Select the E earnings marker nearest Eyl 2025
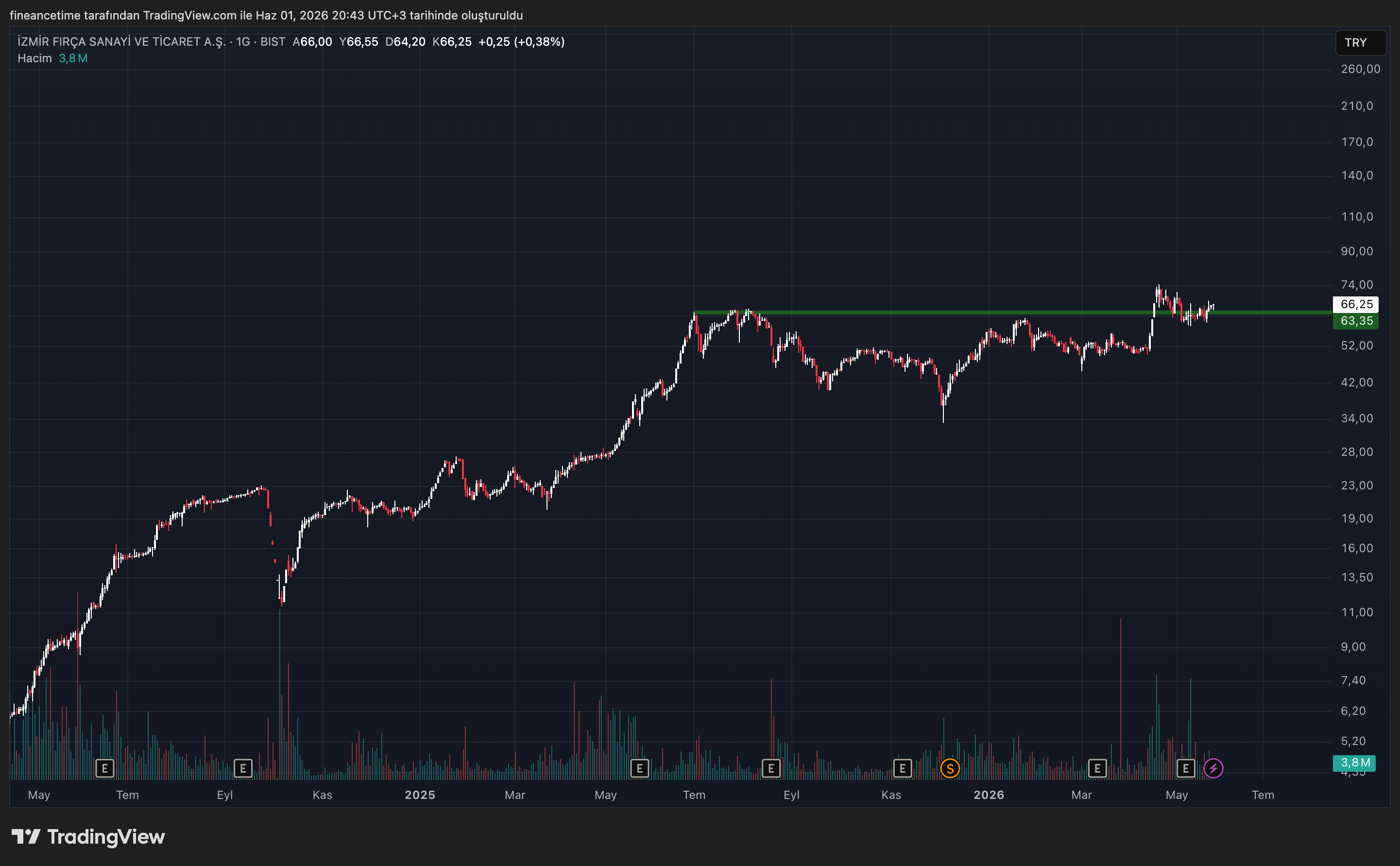 (x=771, y=768)
